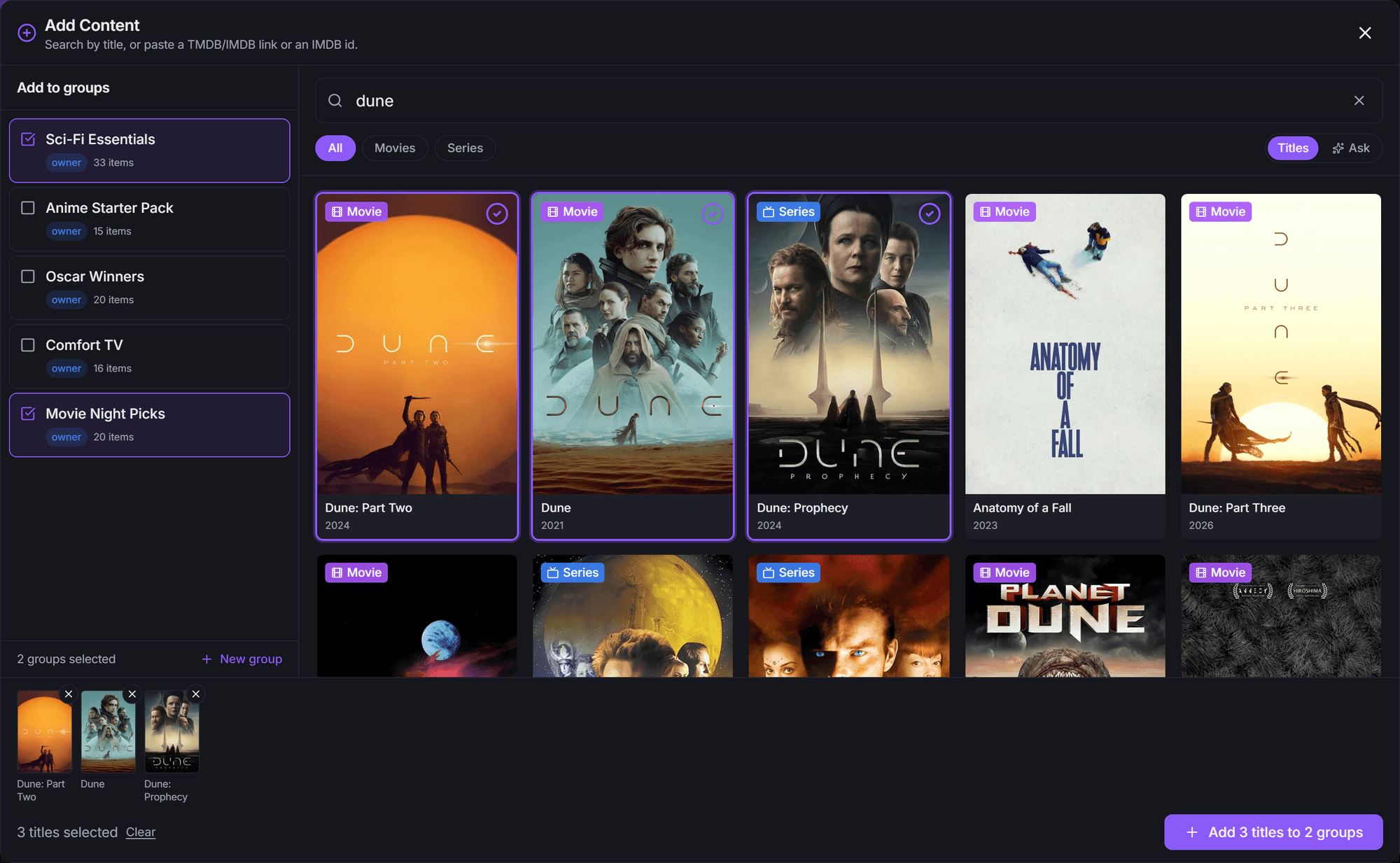This screenshot has height=863, width=1400.
Task: Check the Anime Starter Pack group
Action: click(28, 208)
